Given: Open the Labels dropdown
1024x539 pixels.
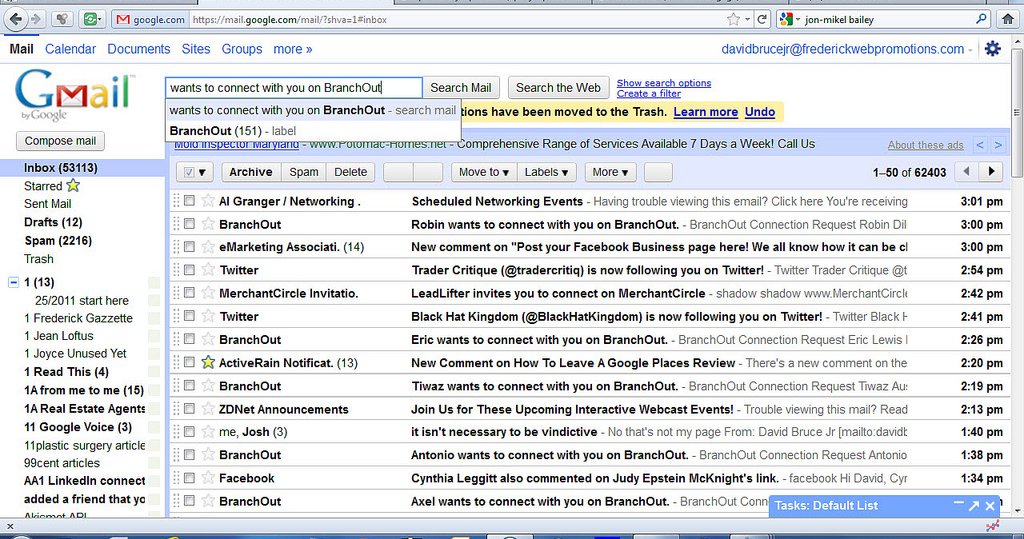Looking at the screenshot, I should click(546, 172).
